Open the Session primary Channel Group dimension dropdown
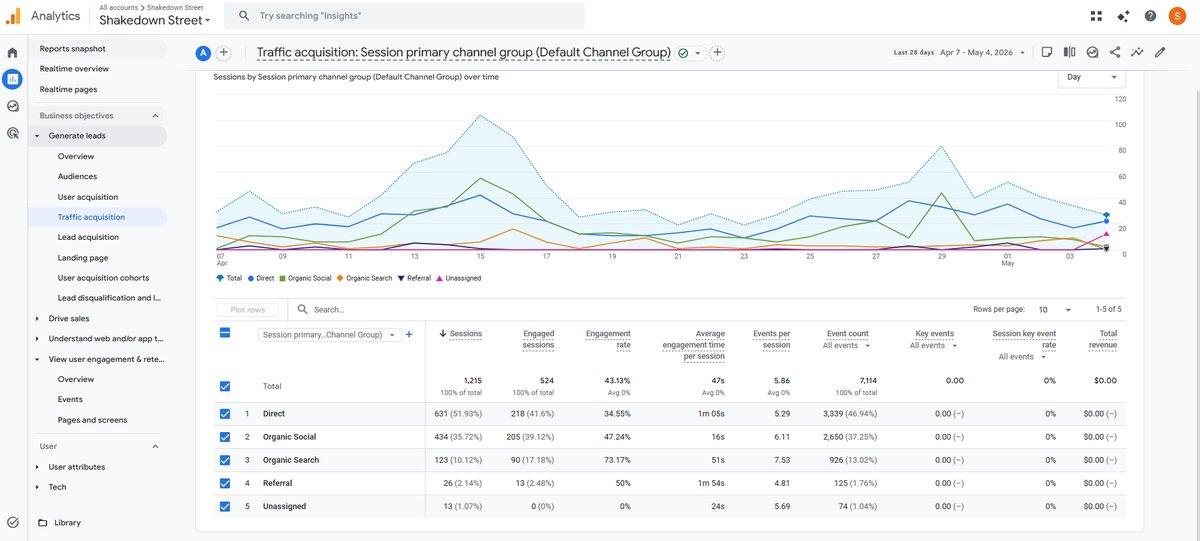Viewport: 1200px width, 541px height. coord(329,335)
